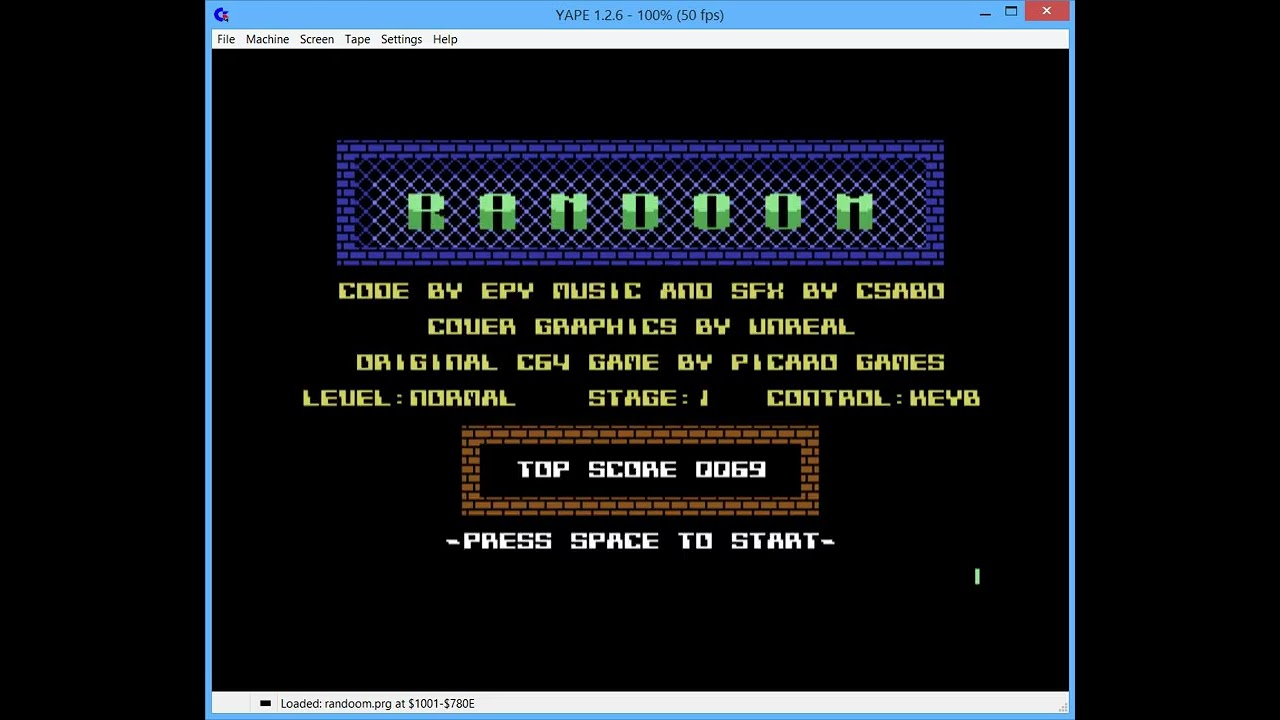Screen dimensions: 1280x720
Task: Open the Help menu
Action: pyautogui.click(x=445, y=39)
